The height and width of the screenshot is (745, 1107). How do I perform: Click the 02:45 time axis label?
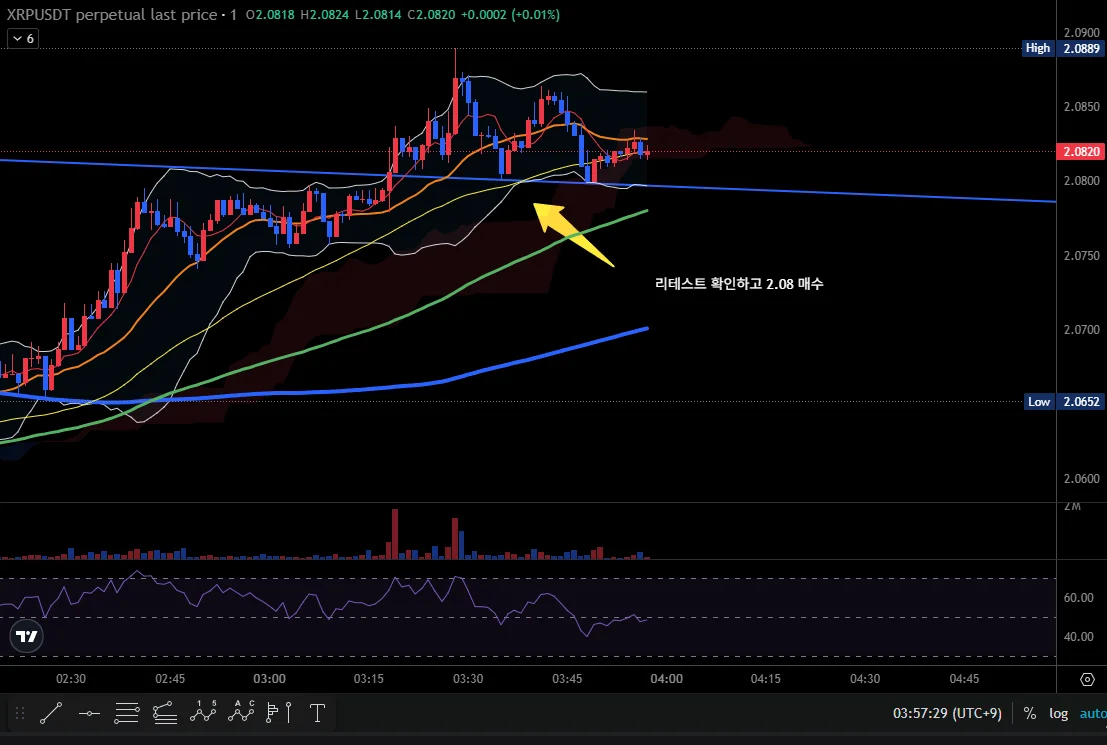click(170, 679)
